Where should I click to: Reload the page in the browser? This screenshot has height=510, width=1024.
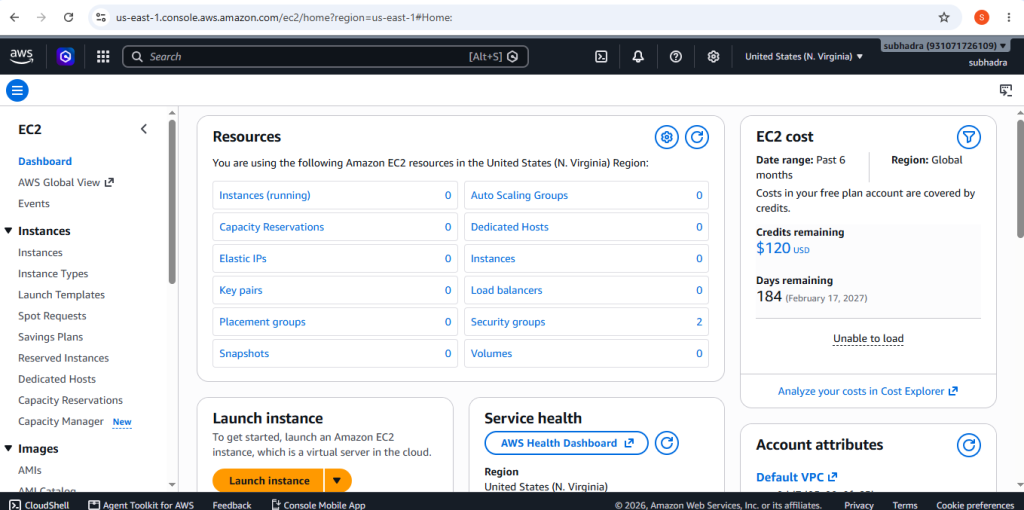coord(68,18)
